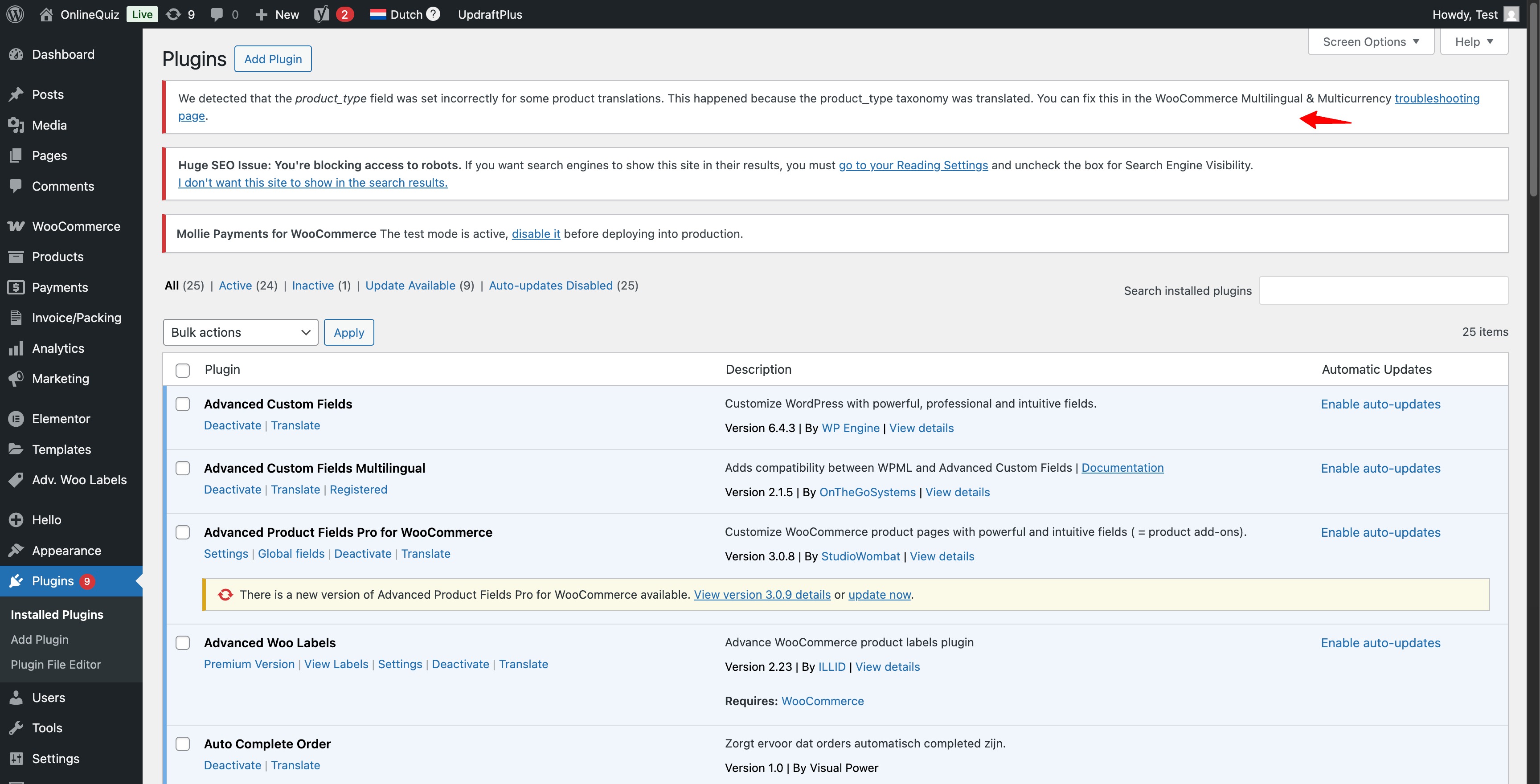Viewport: 1540px width, 784px height.
Task: Open the WordPress logo menu
Action: [15, 14]
